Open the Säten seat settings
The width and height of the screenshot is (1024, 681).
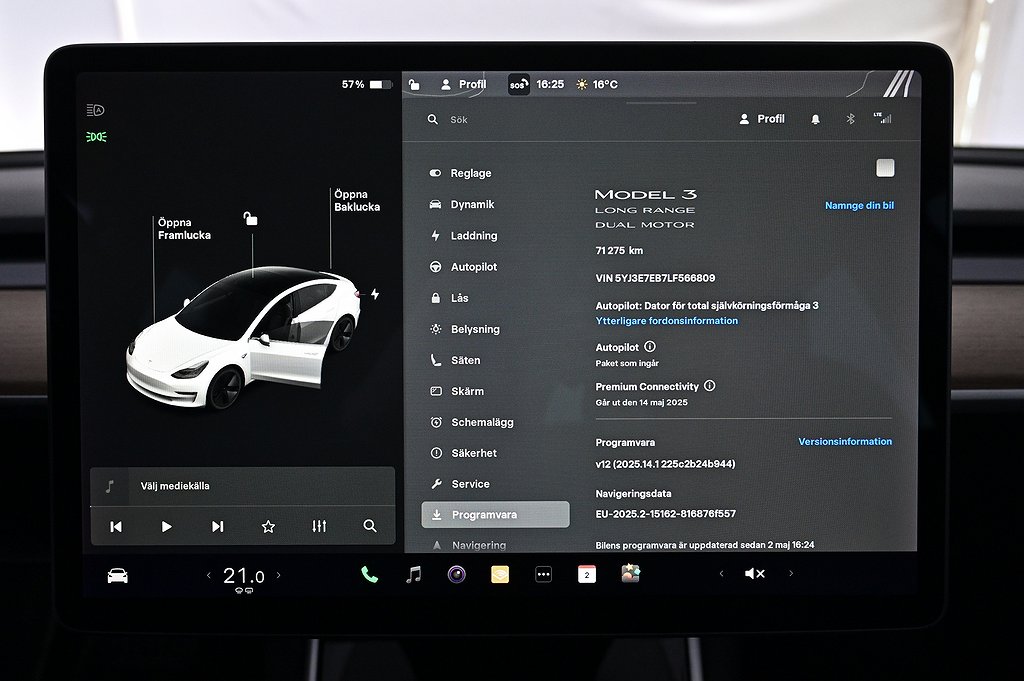pos(455,360)
